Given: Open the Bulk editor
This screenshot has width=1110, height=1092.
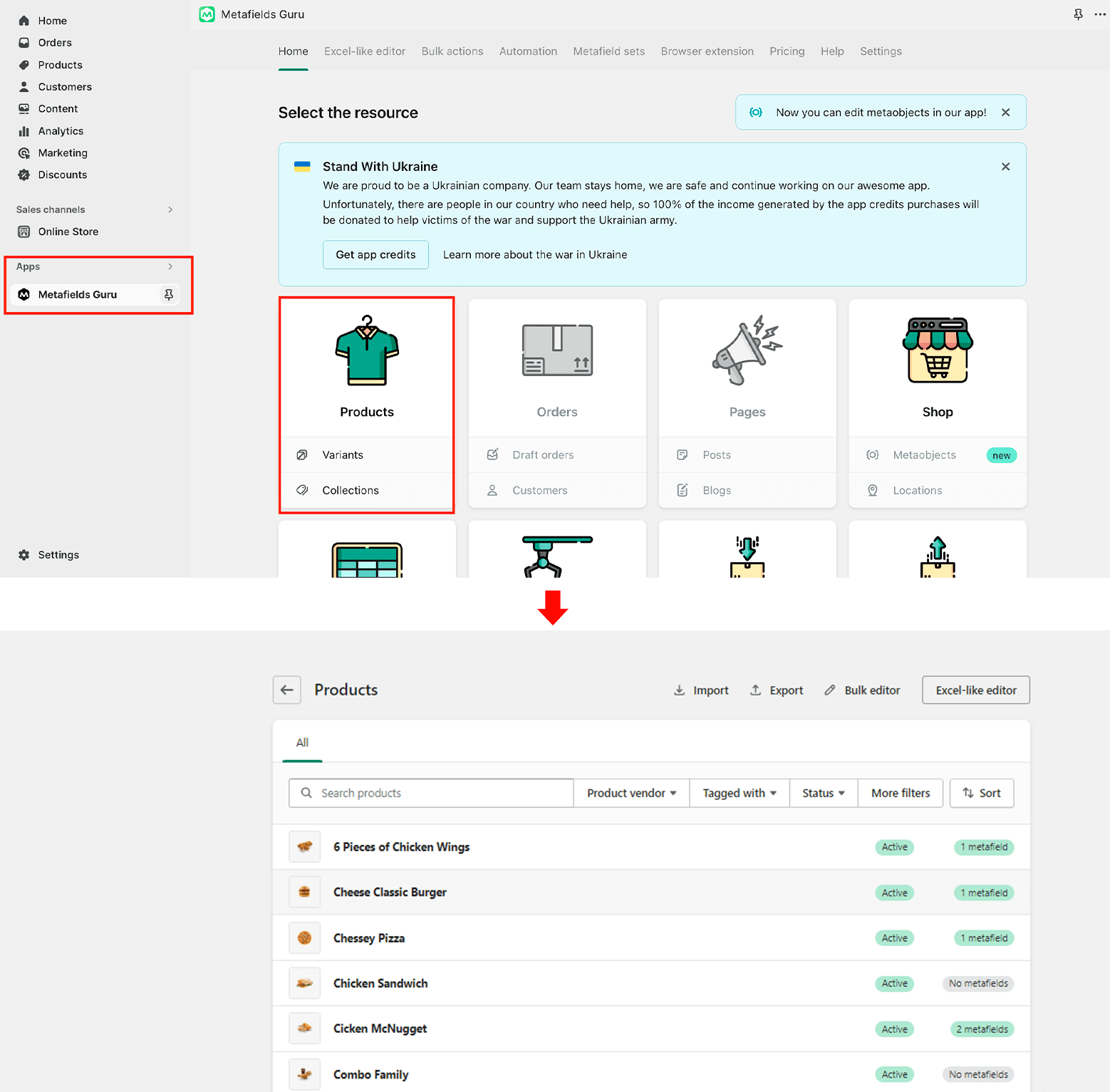Looking at the screenshot, I should coord(862,690).
